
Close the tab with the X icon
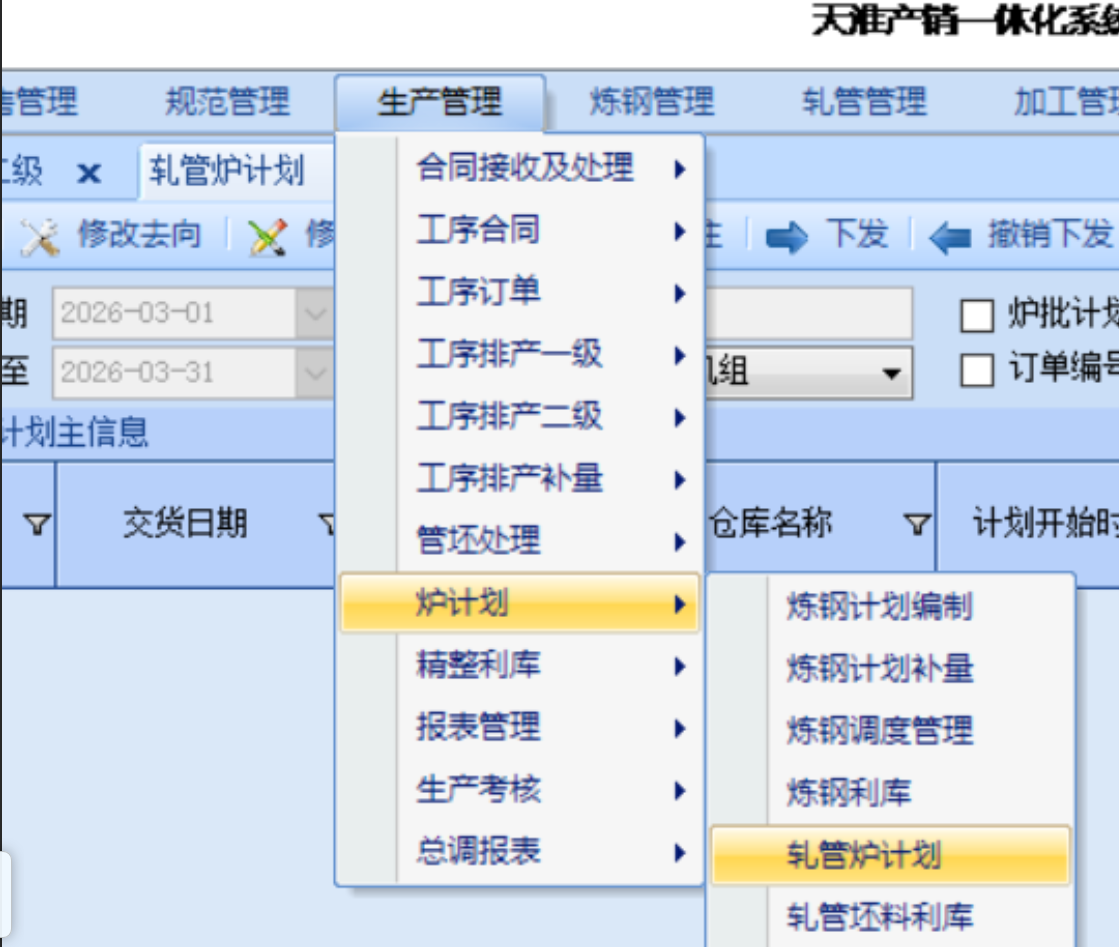89,173
